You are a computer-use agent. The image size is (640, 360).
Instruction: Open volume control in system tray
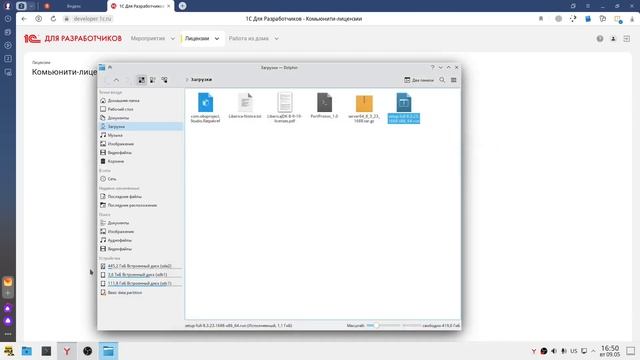pos(554,351)
